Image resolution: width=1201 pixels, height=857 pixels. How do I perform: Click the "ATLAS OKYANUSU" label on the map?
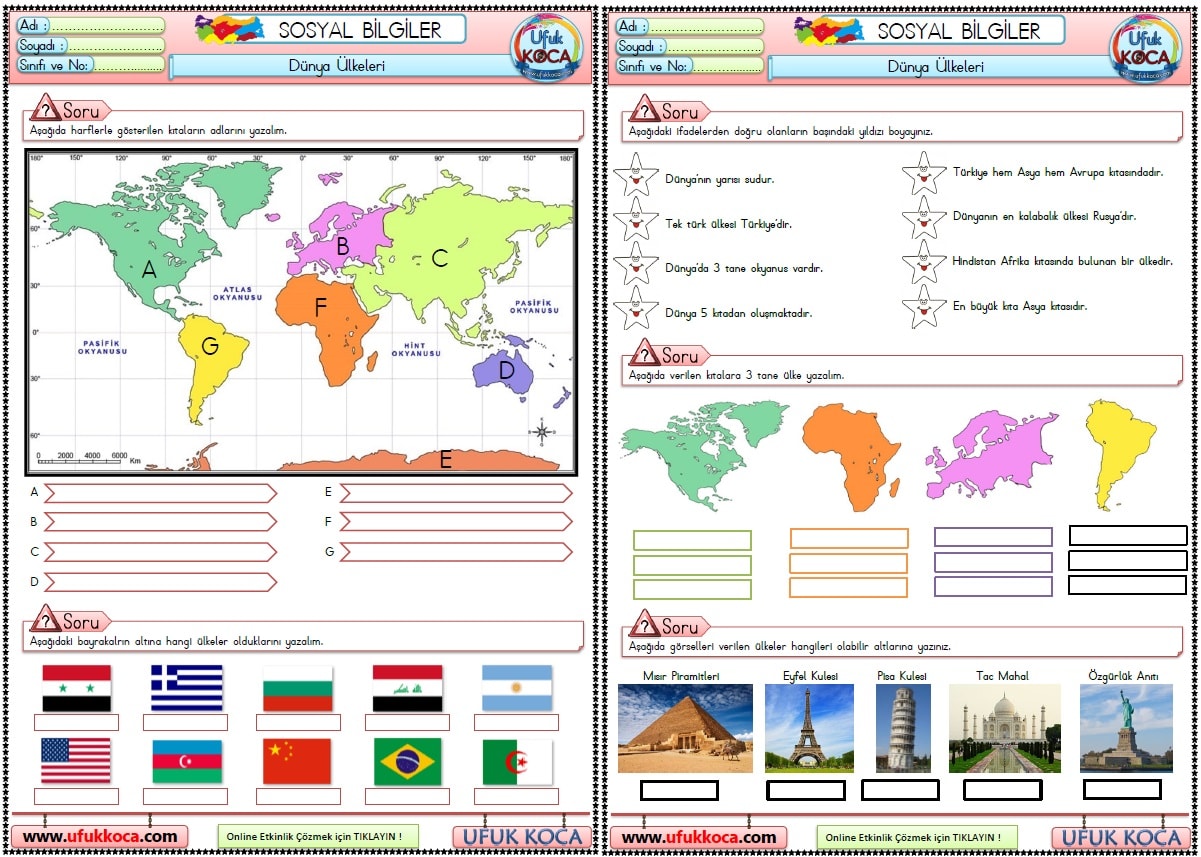[x=236, y=293]
